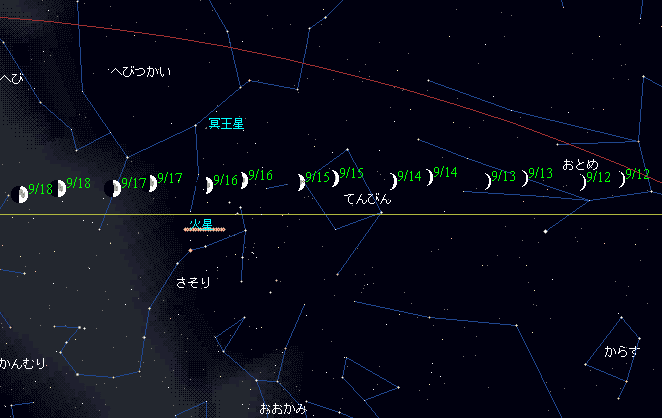Click the てんびん constellation label
Viewport: 662px width, 418px height.
[x=367, y=199]
